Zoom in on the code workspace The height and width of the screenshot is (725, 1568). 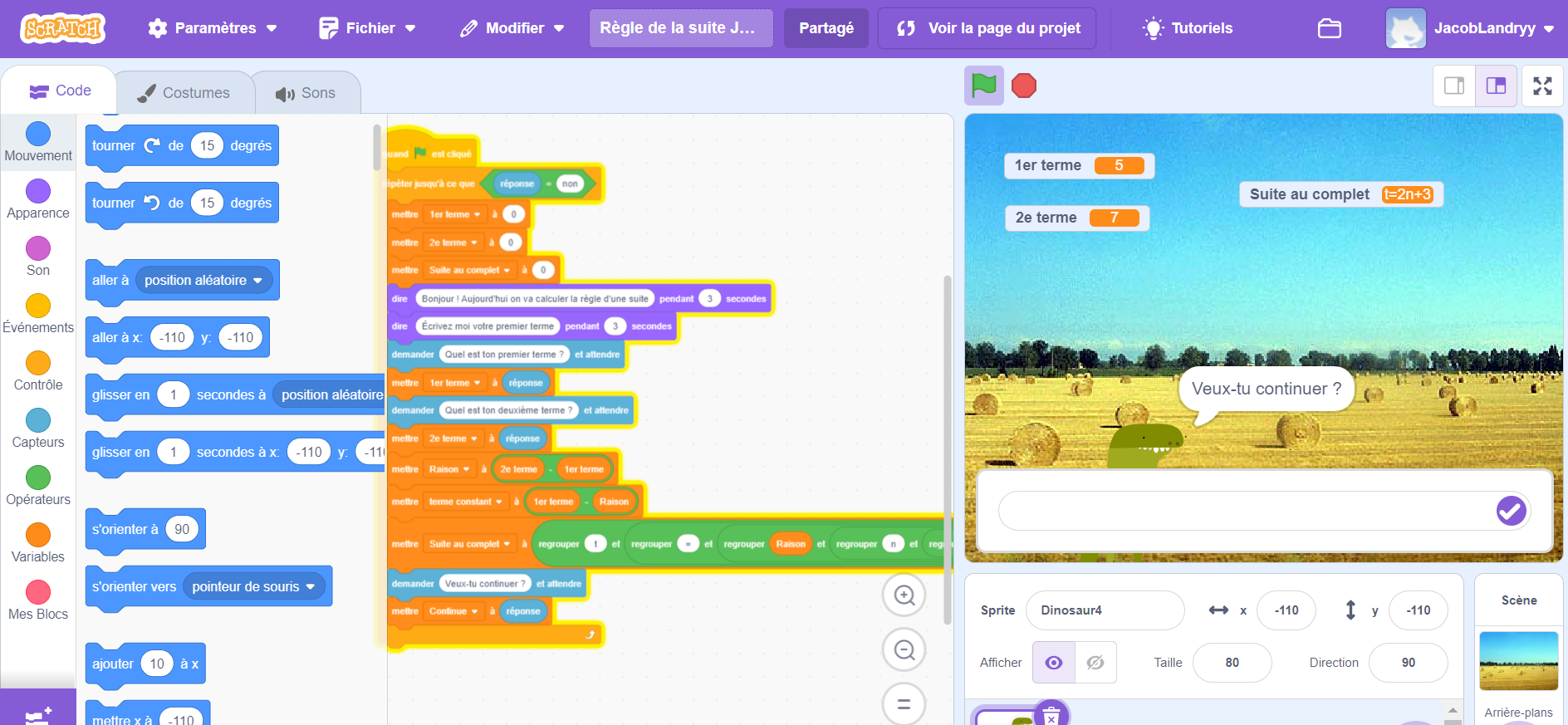coord(904,595)
